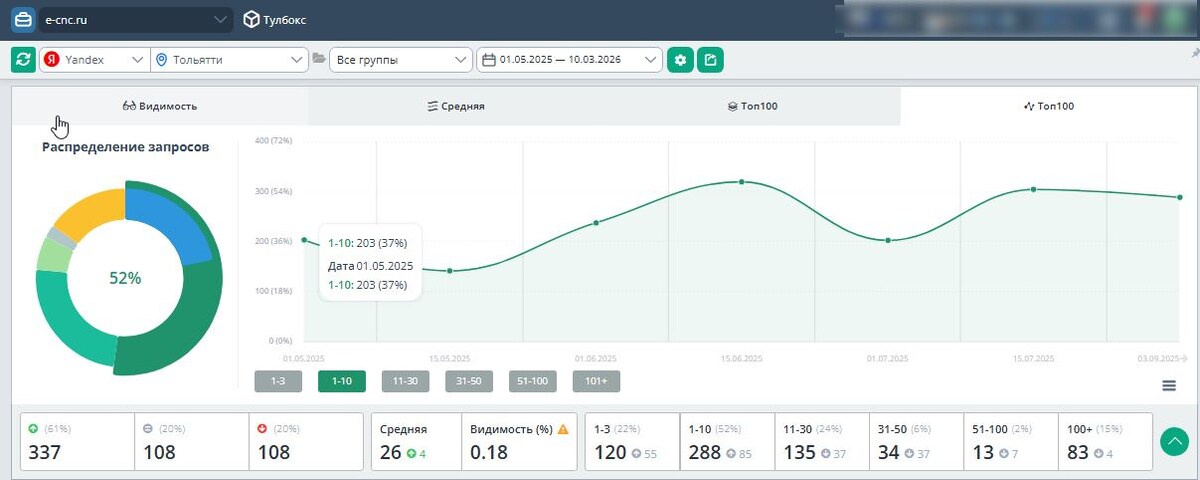Click the improved positions card showing 337

77,441
